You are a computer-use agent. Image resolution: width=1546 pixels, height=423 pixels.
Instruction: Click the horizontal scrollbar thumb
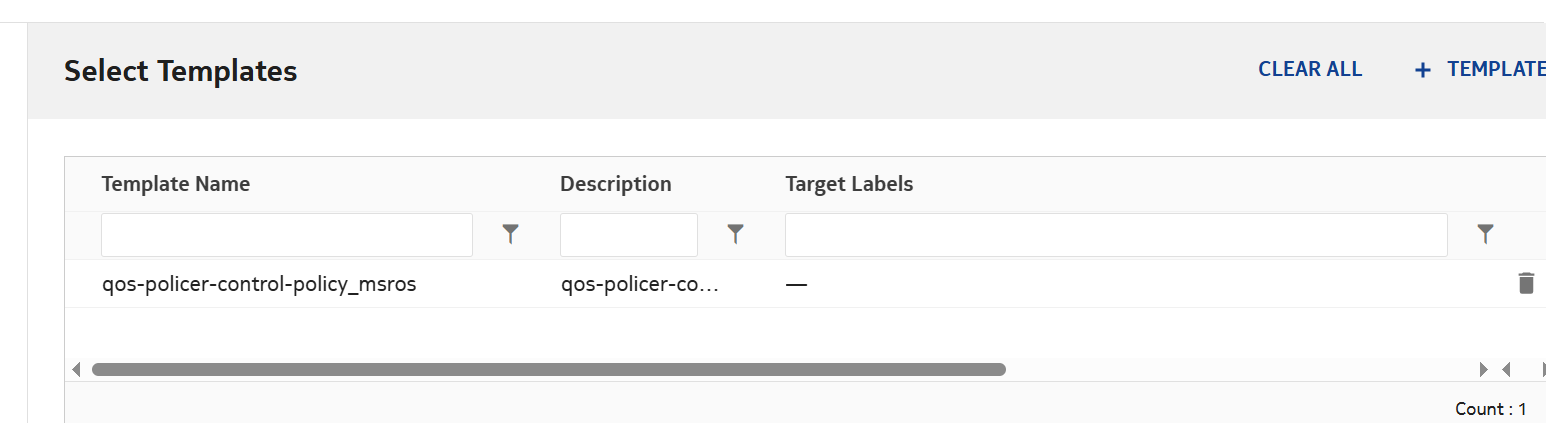[x=548, y=369]
